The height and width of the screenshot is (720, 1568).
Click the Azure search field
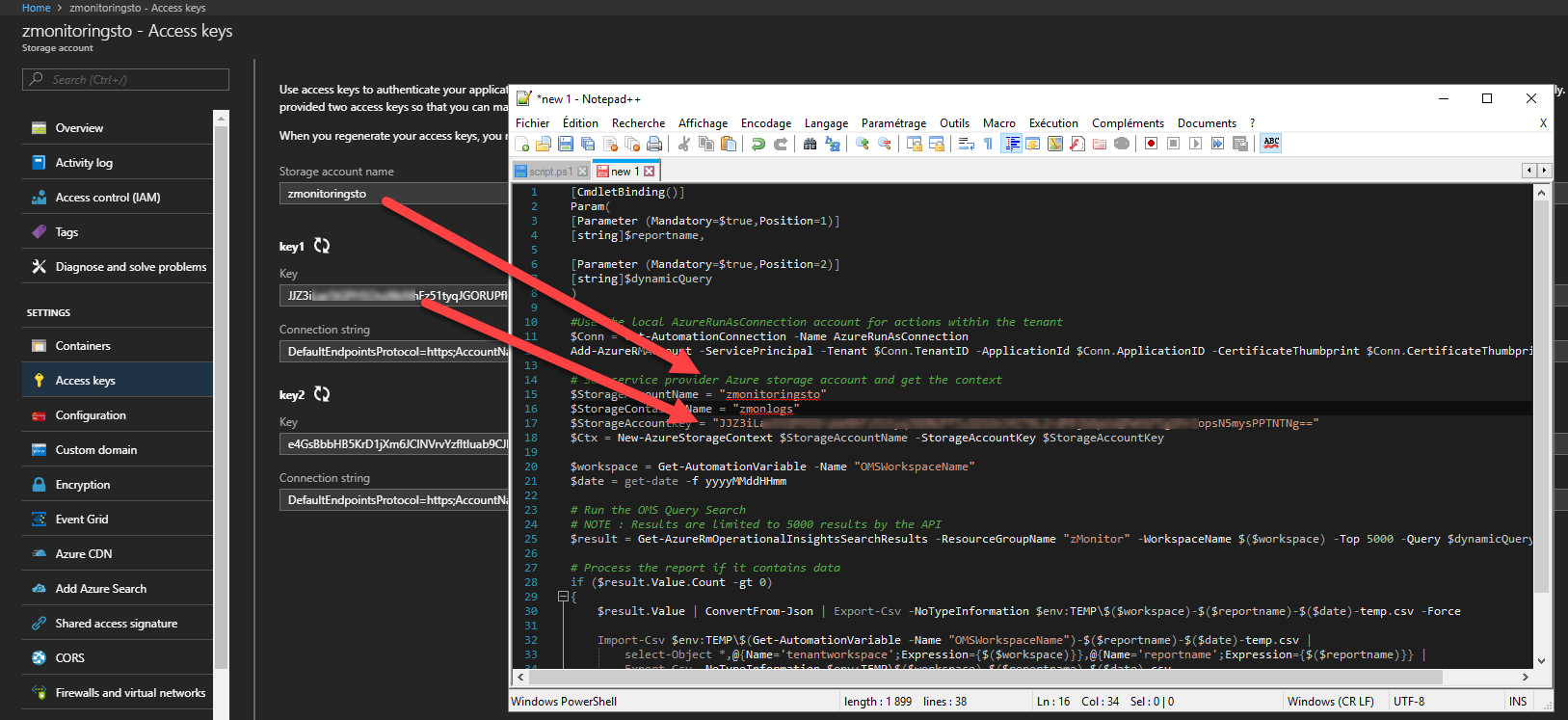coord(125,79)
